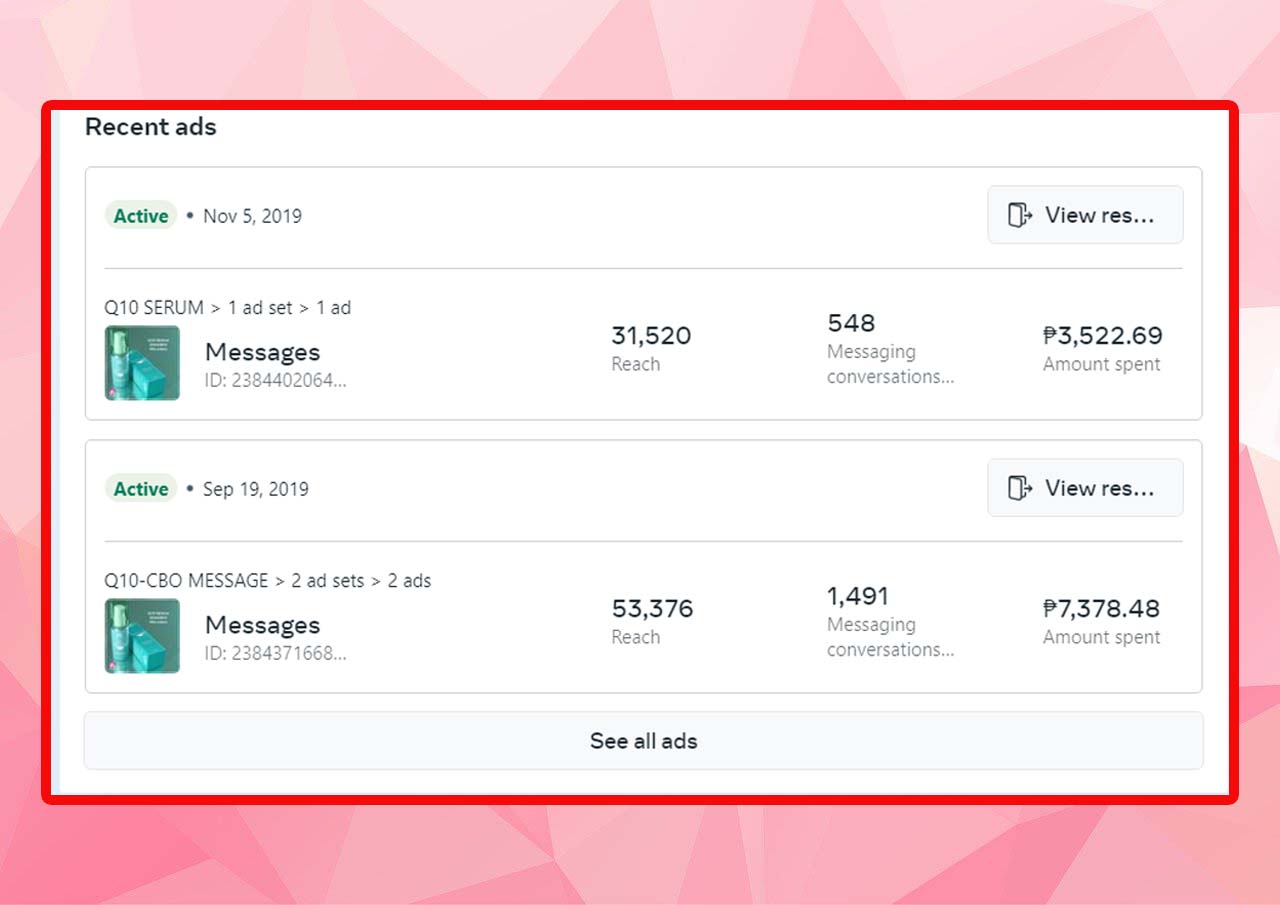The height and width of the screenshot is (905, 1280).
Task: Click the 53,376 Reach figure
Action: pyautogui.click(x=652, y=609)
